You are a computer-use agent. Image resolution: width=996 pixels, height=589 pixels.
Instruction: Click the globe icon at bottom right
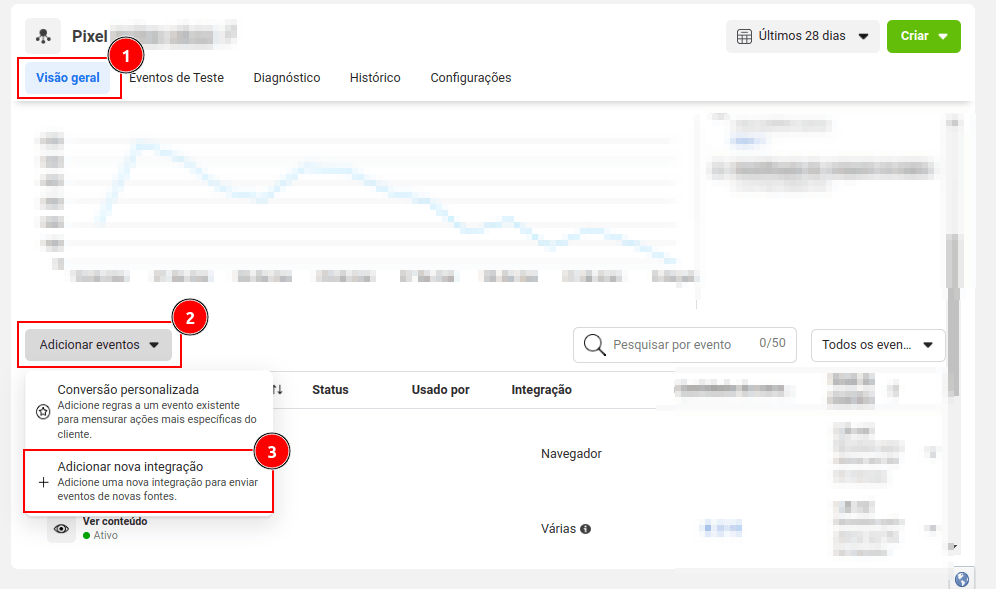962,579
